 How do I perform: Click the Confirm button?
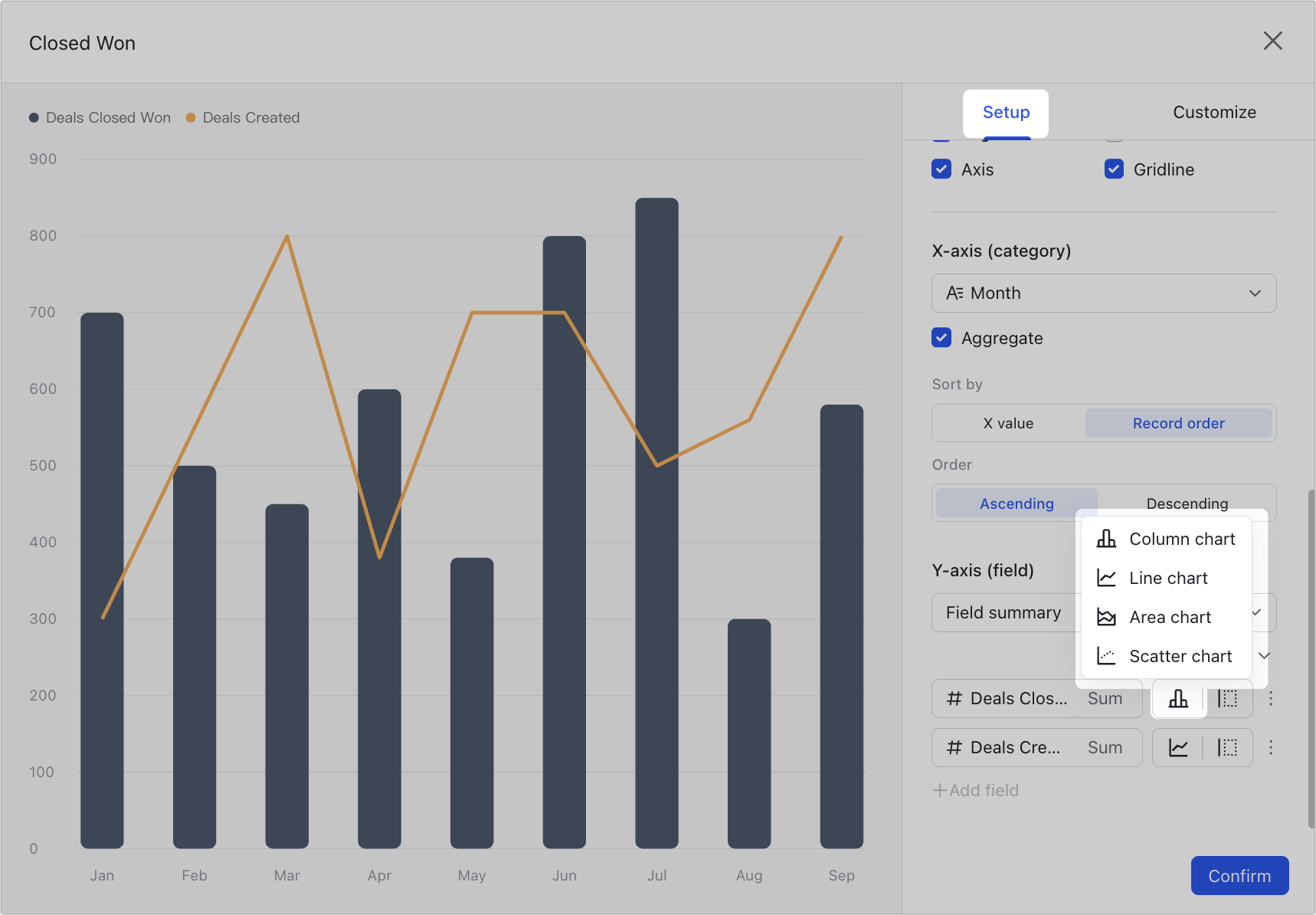click(1239, 875)
